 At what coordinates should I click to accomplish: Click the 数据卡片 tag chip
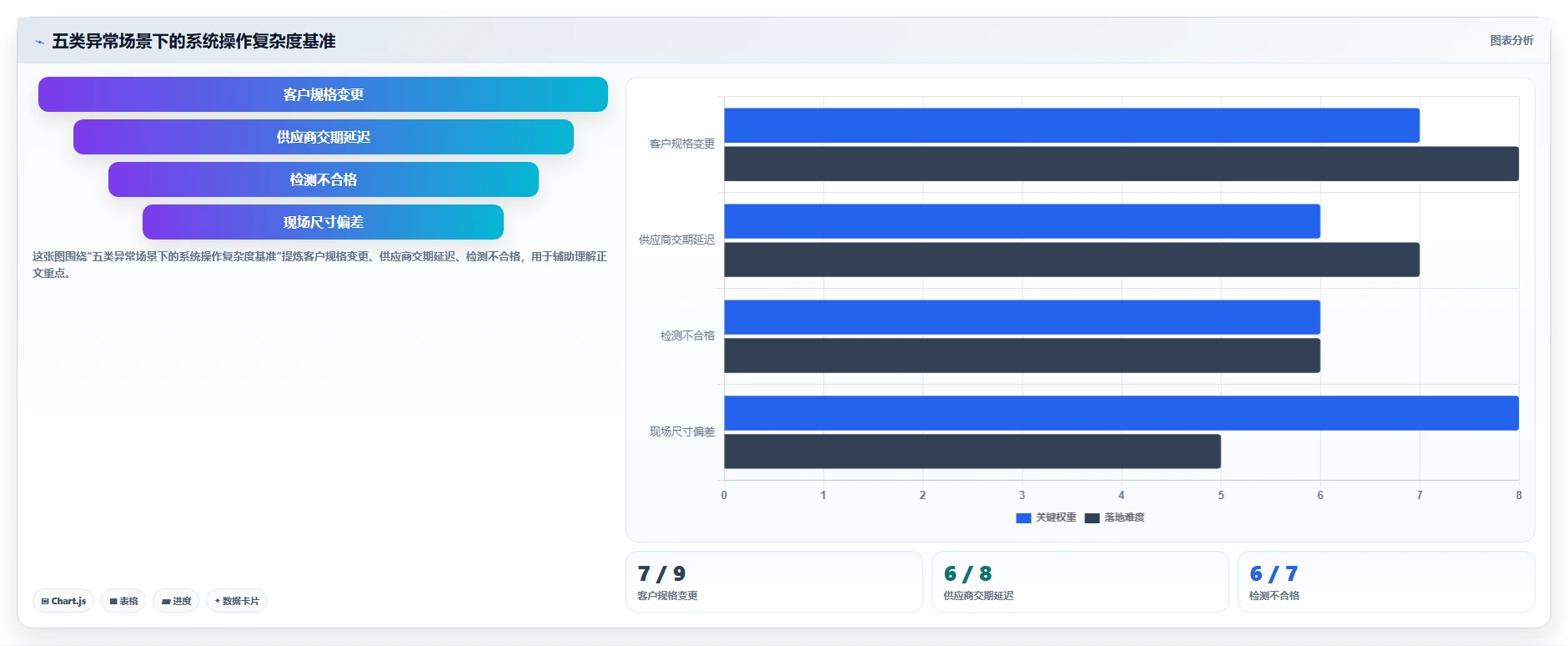click(x=237, y=601)
